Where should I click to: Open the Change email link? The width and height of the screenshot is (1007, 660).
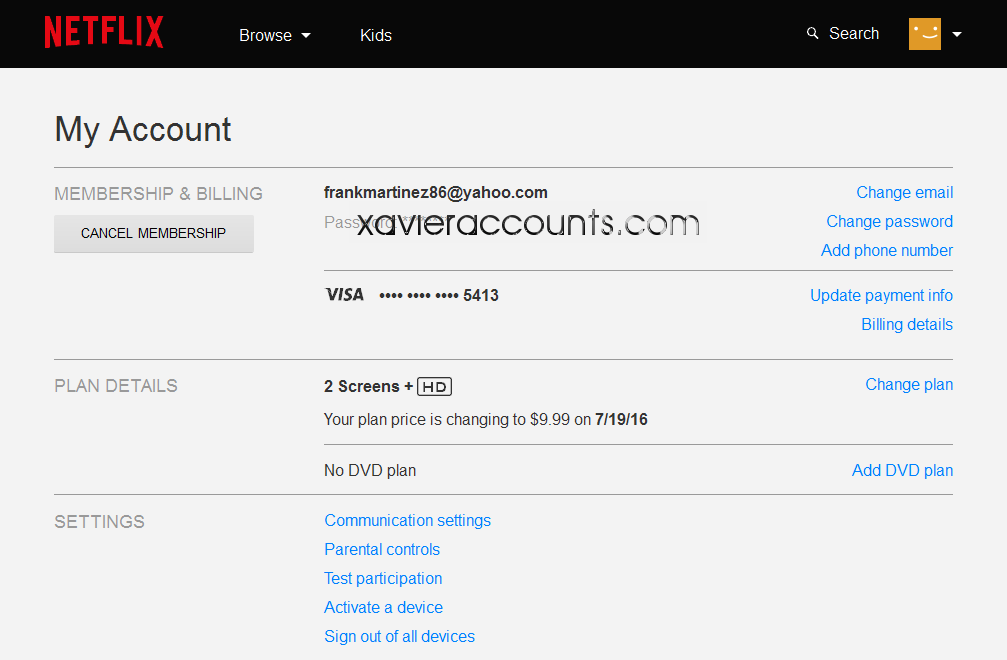904,193
